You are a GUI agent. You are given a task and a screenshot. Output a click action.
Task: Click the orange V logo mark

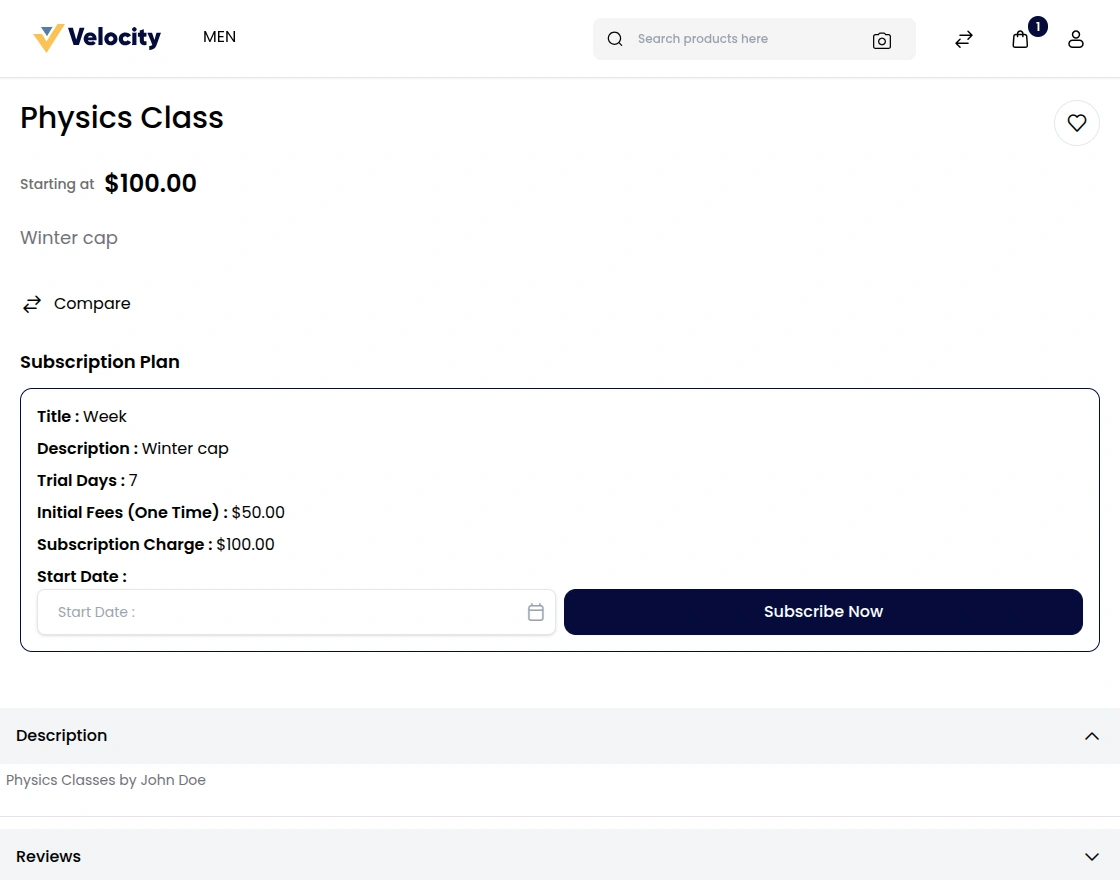[48, 38]
